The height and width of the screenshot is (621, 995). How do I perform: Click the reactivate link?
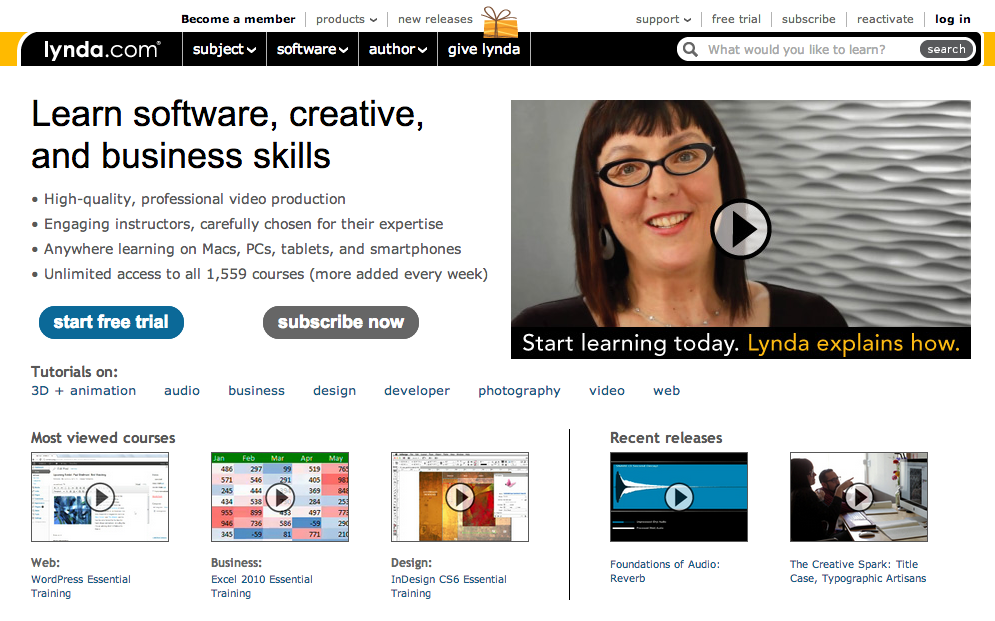coord(885,19)
